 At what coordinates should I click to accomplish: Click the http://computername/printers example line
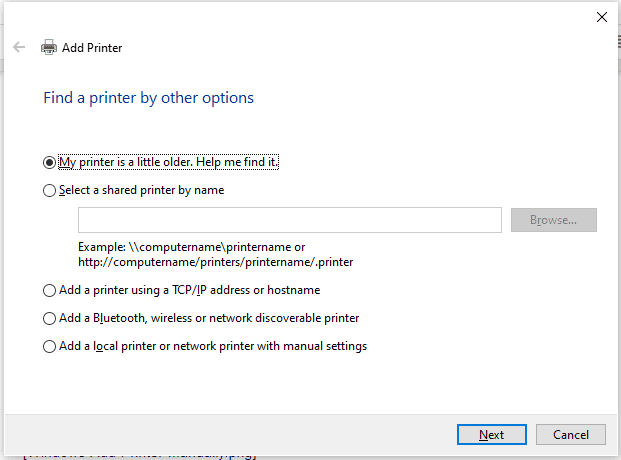215,261
